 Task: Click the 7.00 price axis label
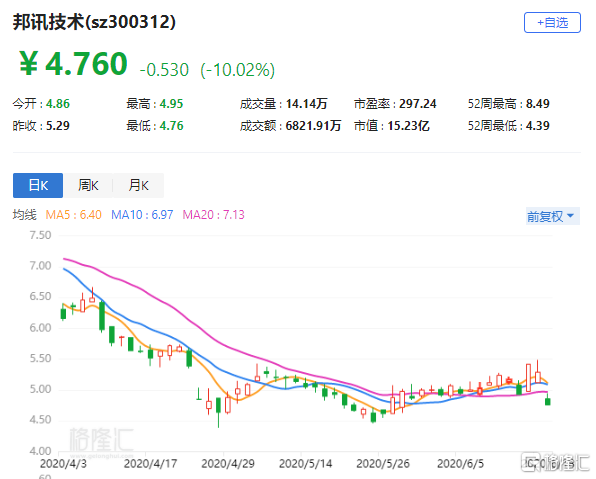tap(40, 266)
